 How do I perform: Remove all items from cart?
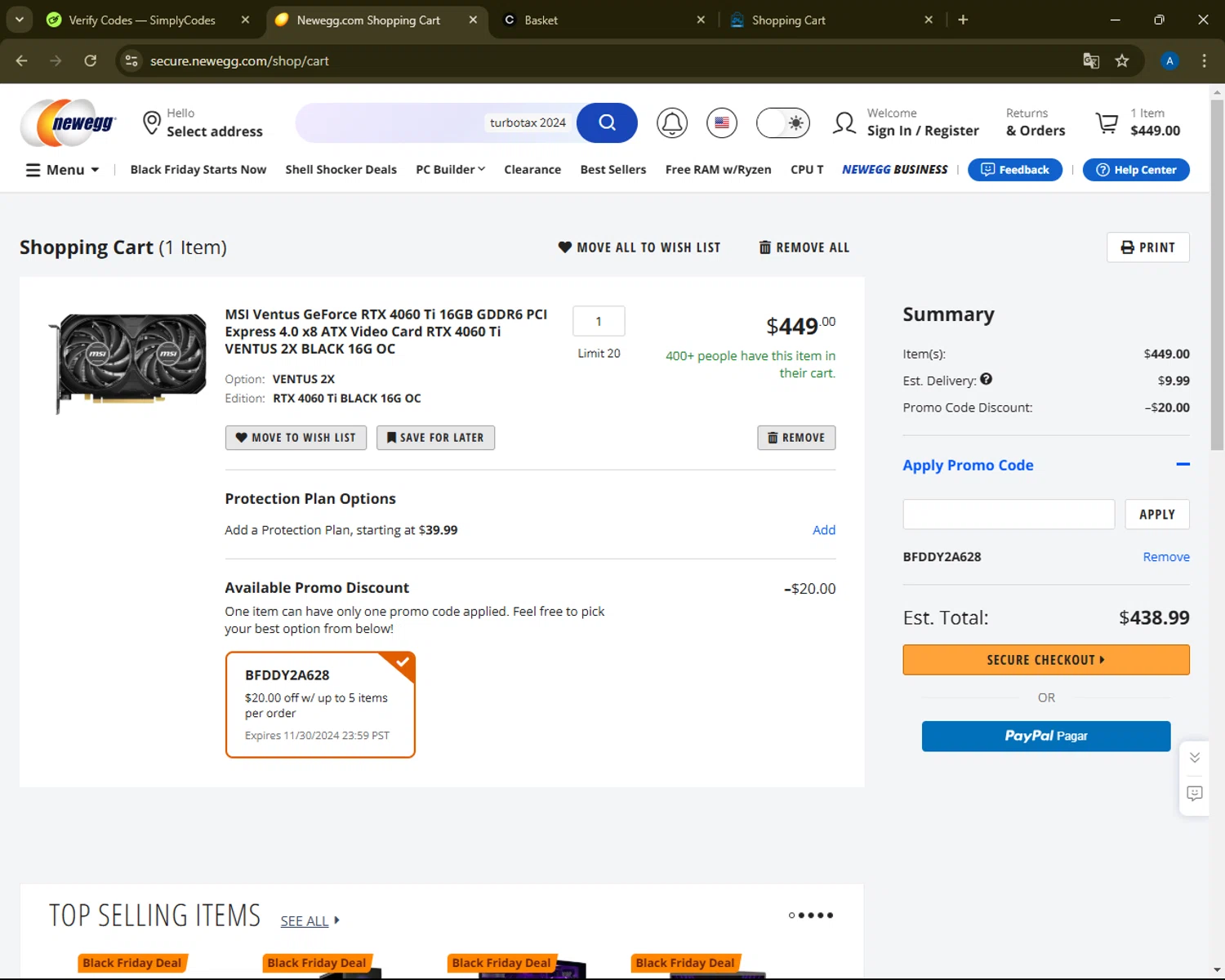point(804,247)
